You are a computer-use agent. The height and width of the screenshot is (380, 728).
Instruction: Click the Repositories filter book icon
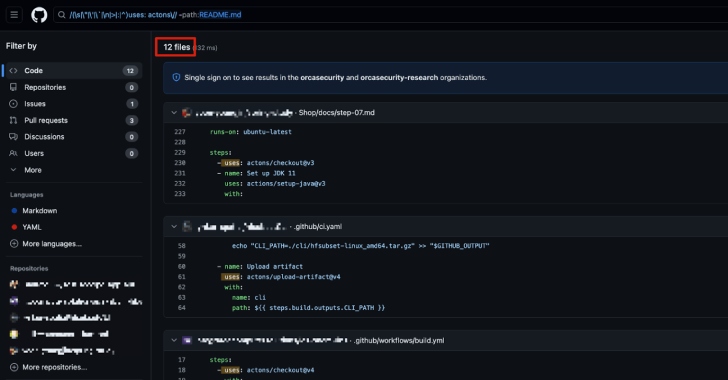13,87
